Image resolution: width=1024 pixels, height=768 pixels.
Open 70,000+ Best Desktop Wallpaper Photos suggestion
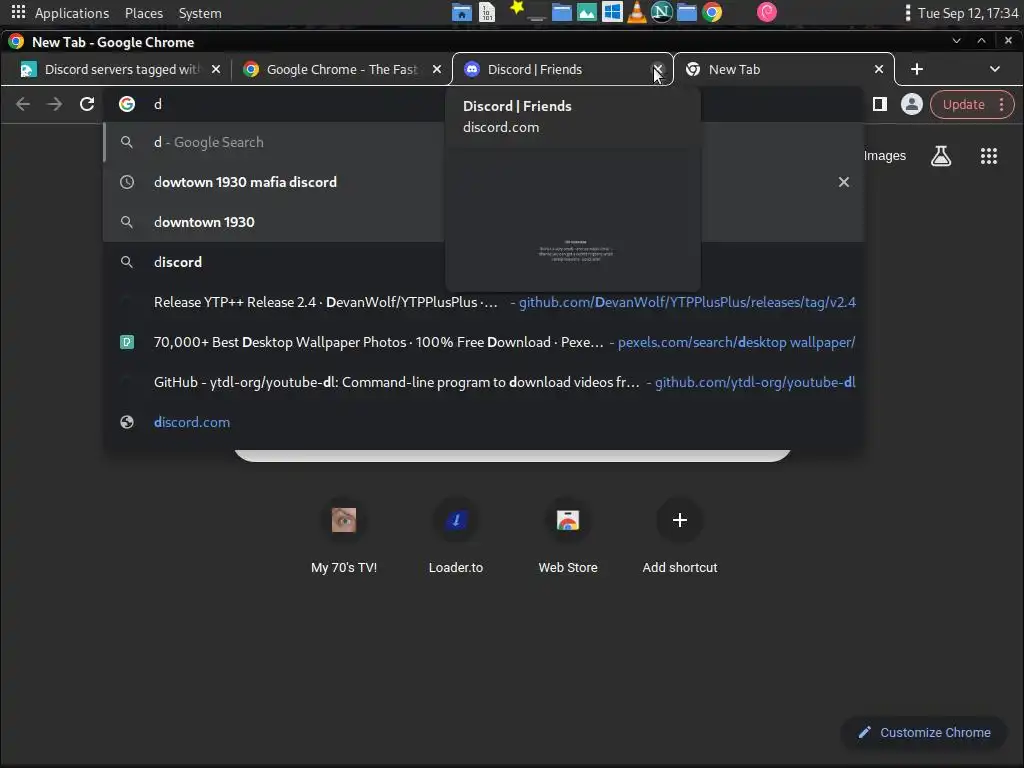(483, 342)
